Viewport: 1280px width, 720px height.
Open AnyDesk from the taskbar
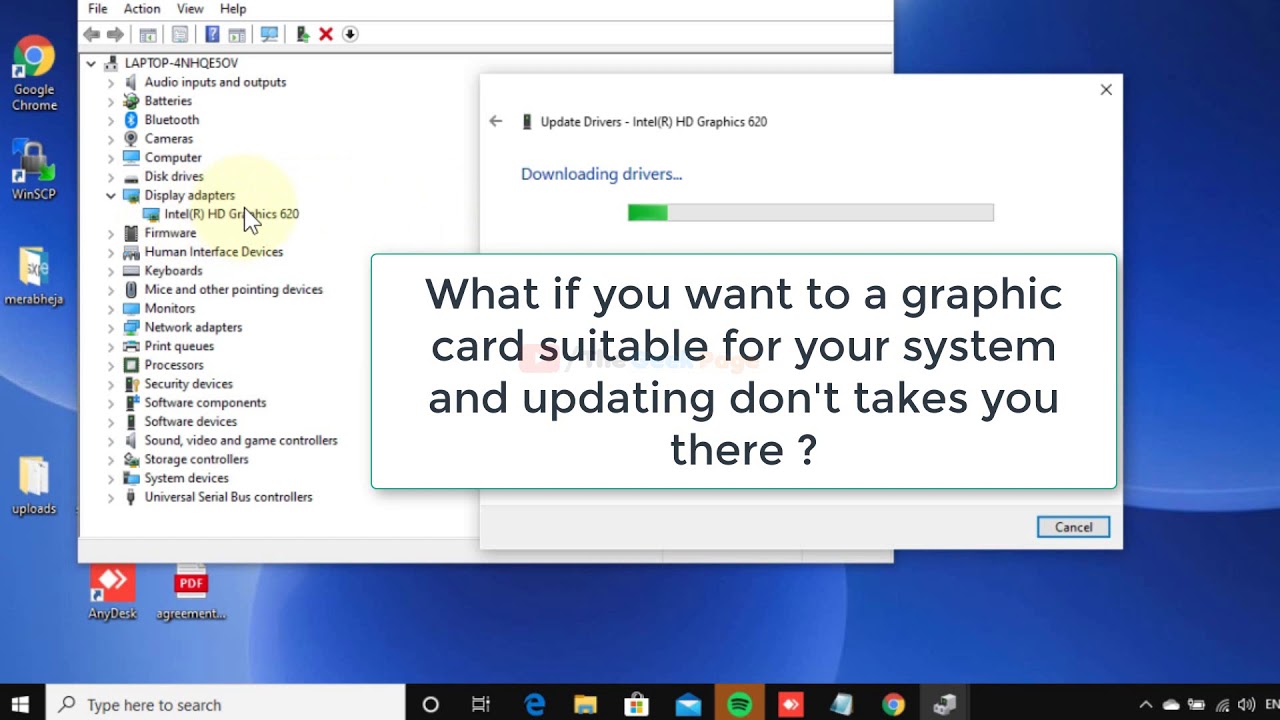(x=791, y=705)
